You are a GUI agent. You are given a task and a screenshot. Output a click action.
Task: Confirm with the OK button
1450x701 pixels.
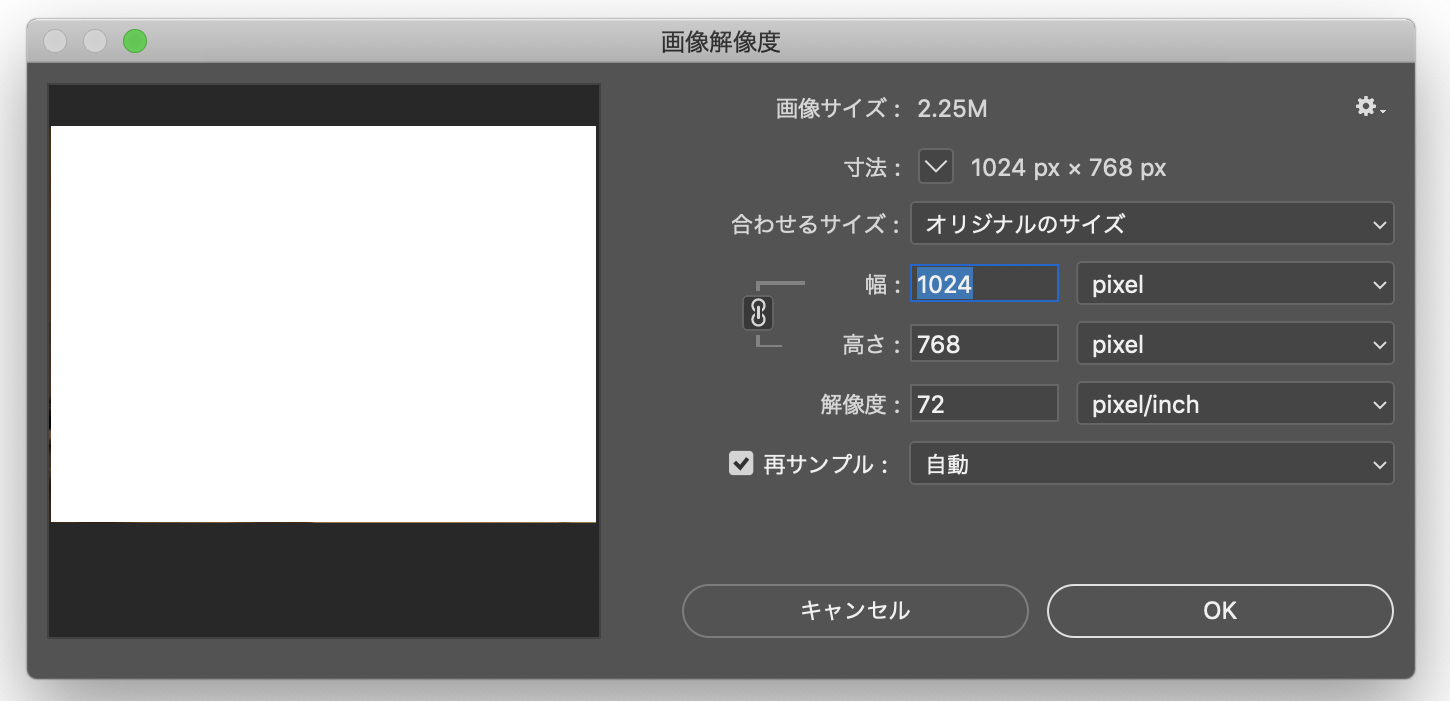(x=1219, y=610)
